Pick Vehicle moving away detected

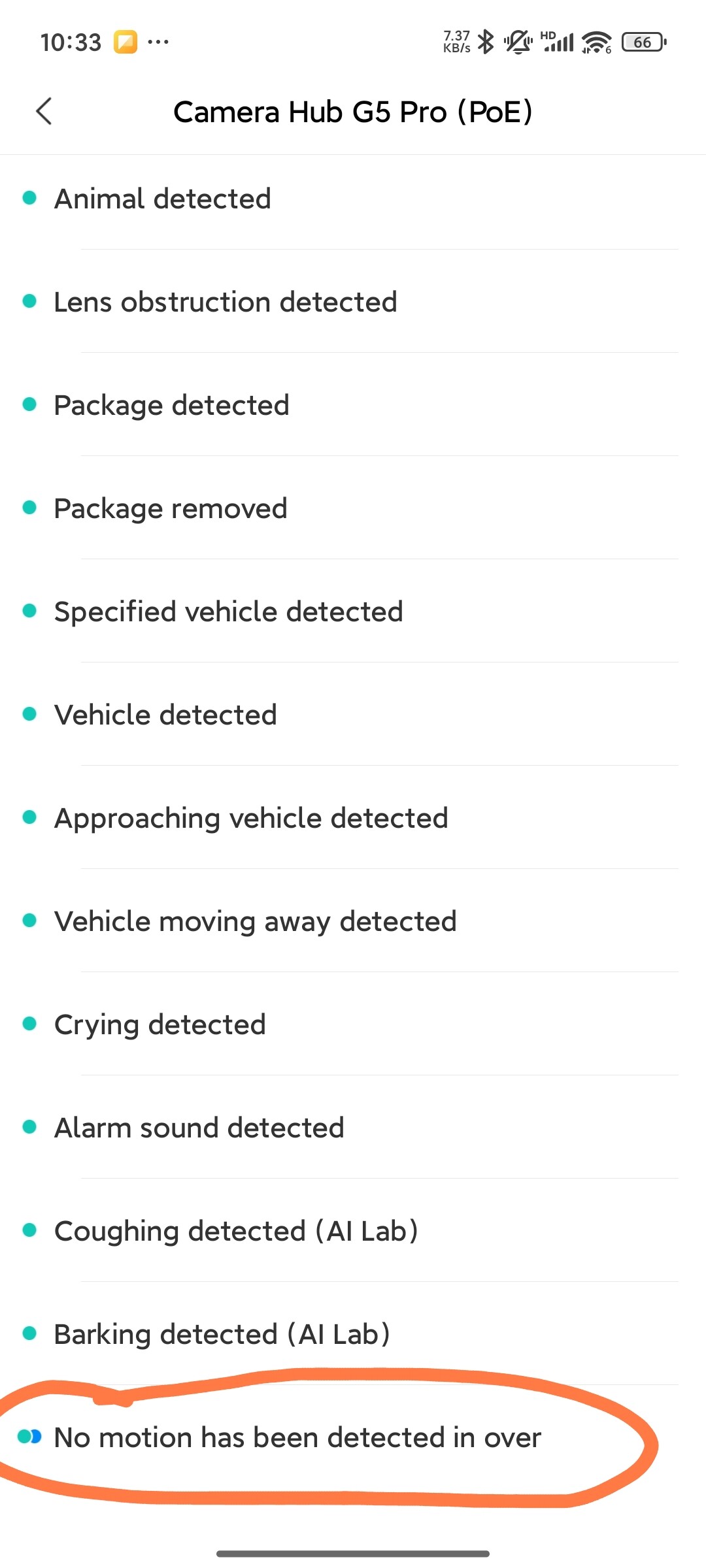(255, 921)
